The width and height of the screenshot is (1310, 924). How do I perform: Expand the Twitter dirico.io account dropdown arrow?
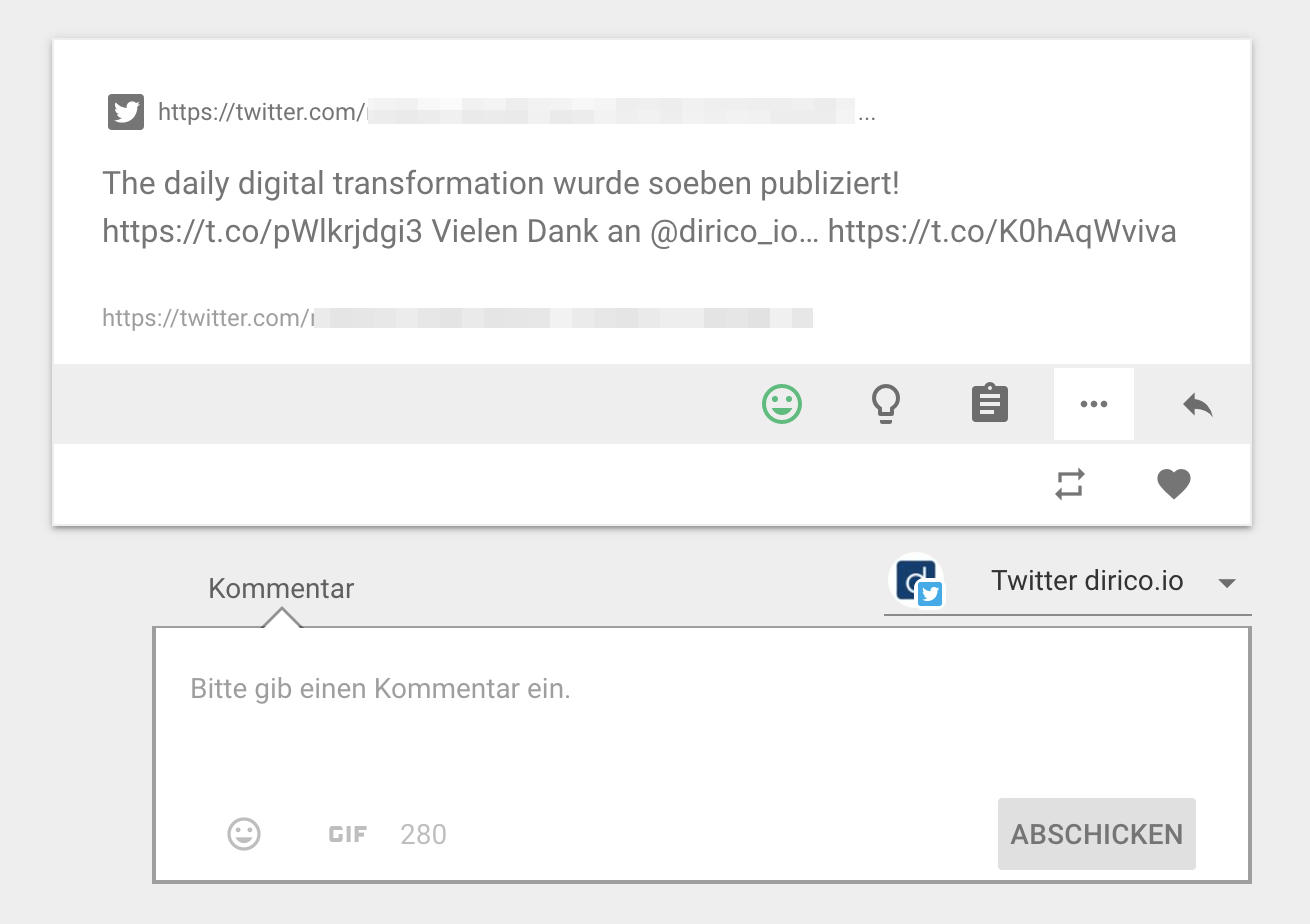(x=1227, y=583)
